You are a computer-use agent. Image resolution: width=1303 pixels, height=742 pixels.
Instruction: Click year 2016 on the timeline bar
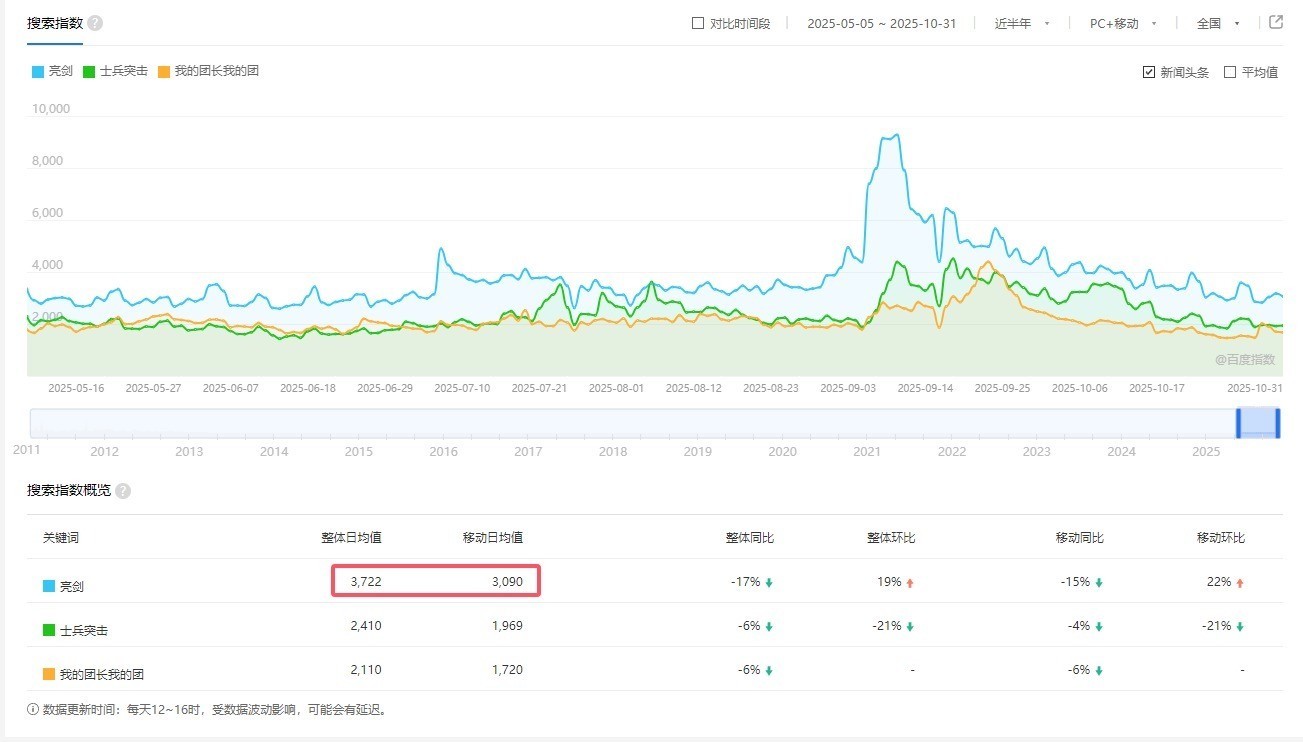coord(443,451)
